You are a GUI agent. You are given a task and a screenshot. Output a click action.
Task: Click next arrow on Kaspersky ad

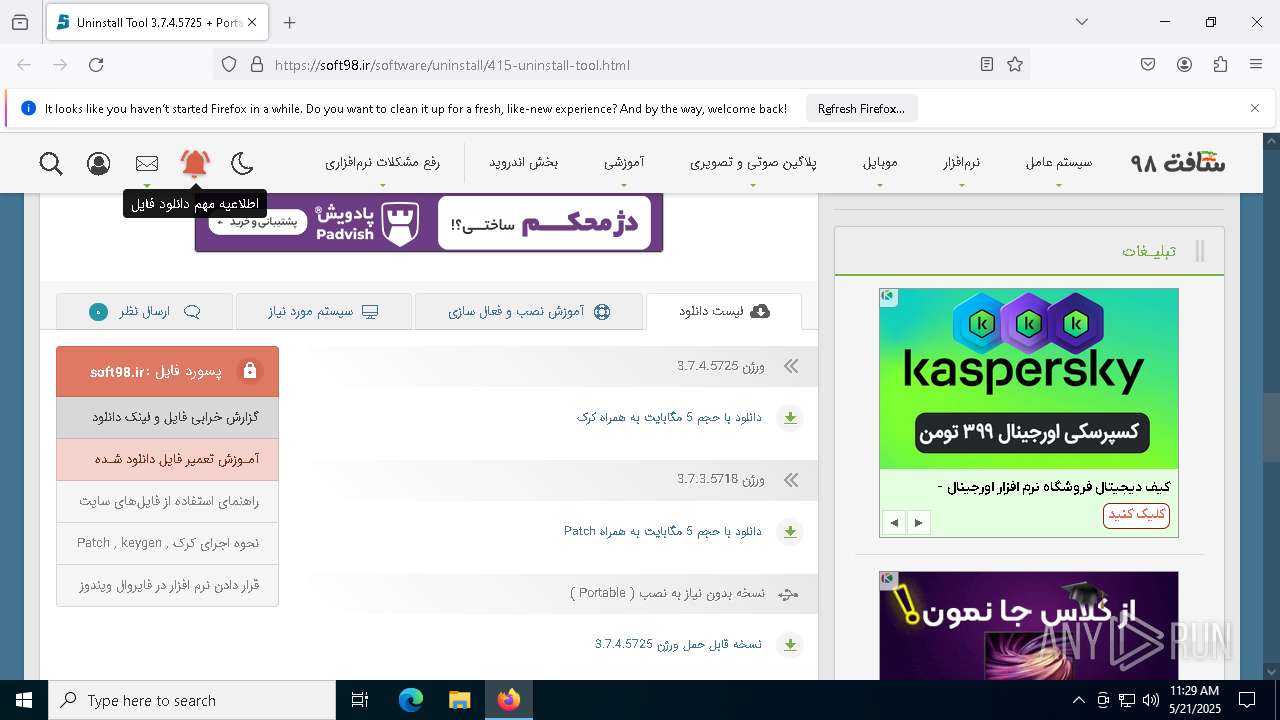918,522
